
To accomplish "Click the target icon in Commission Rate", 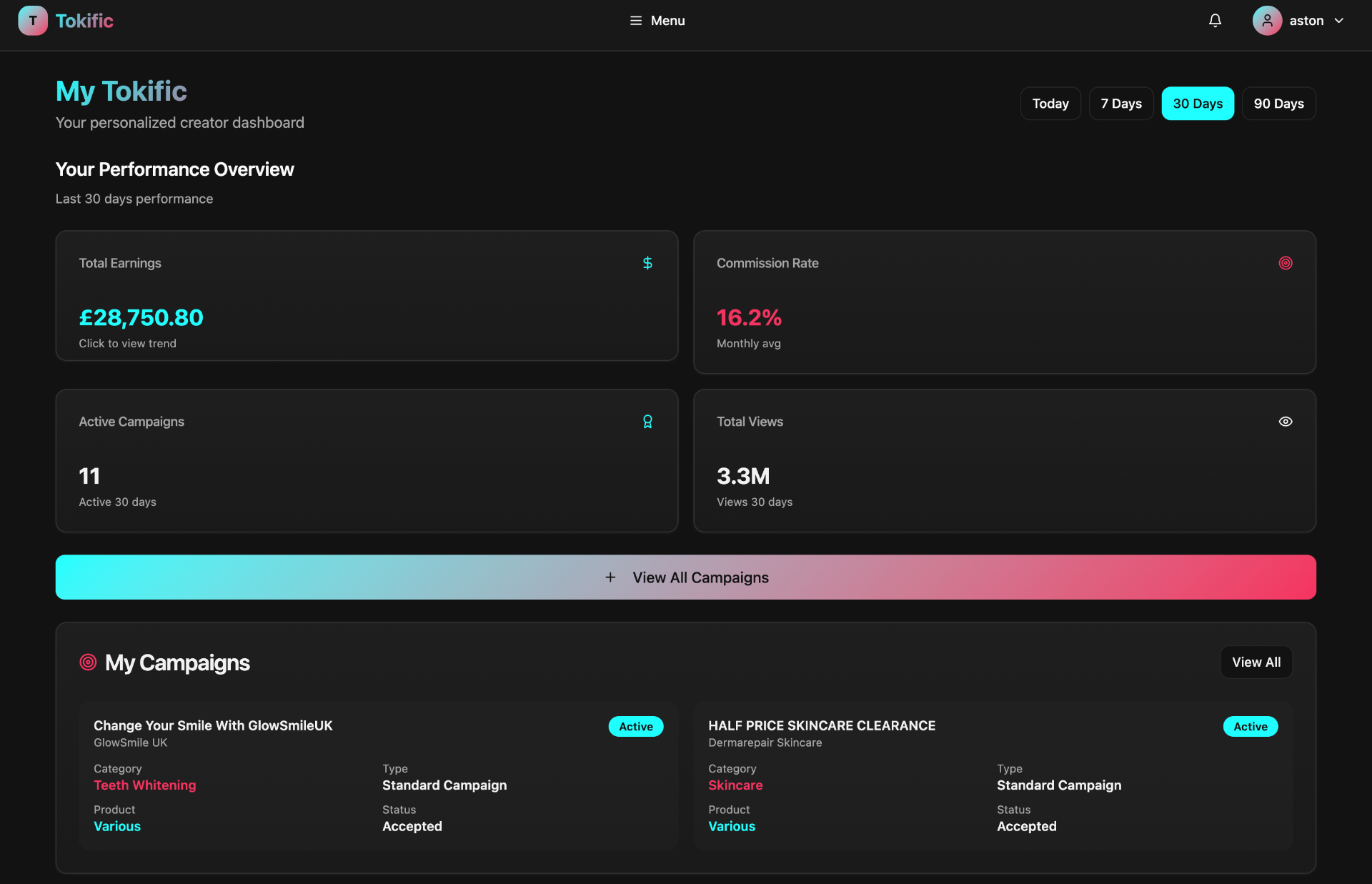I will tap(1285, 263).
